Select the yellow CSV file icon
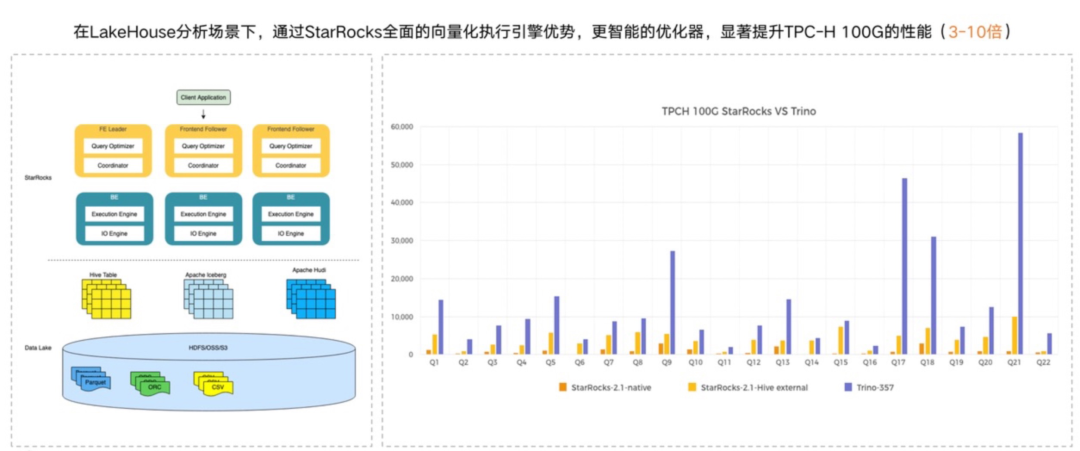The height and width of the screenshot is (451, 1080). (213, 382)
